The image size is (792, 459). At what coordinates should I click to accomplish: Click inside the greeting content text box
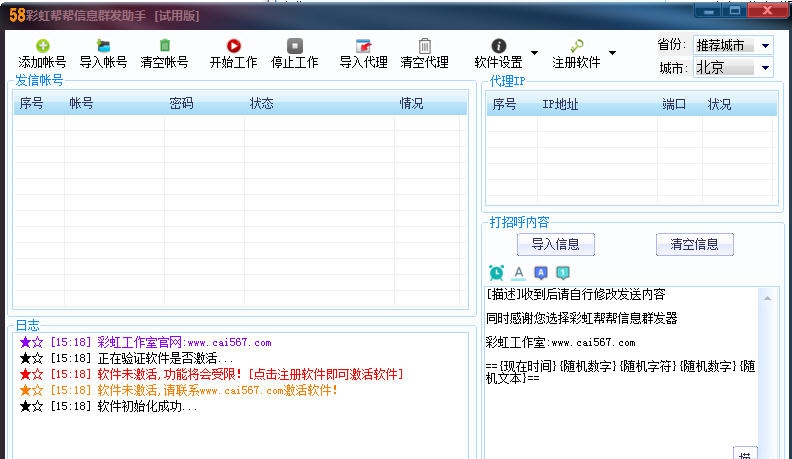pos(621,373)
